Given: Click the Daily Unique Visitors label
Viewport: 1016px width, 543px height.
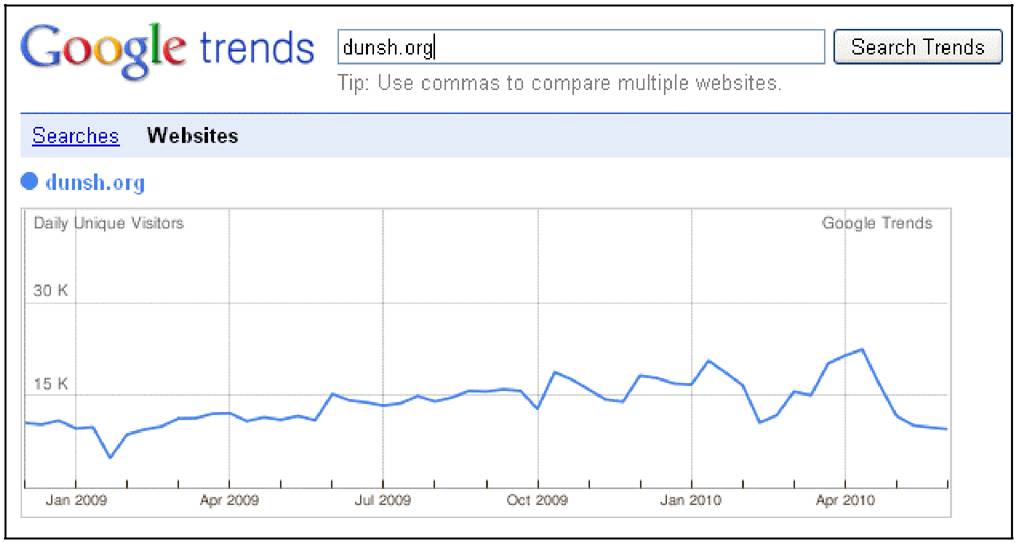Looking at the screenshot, I should 109,224.
